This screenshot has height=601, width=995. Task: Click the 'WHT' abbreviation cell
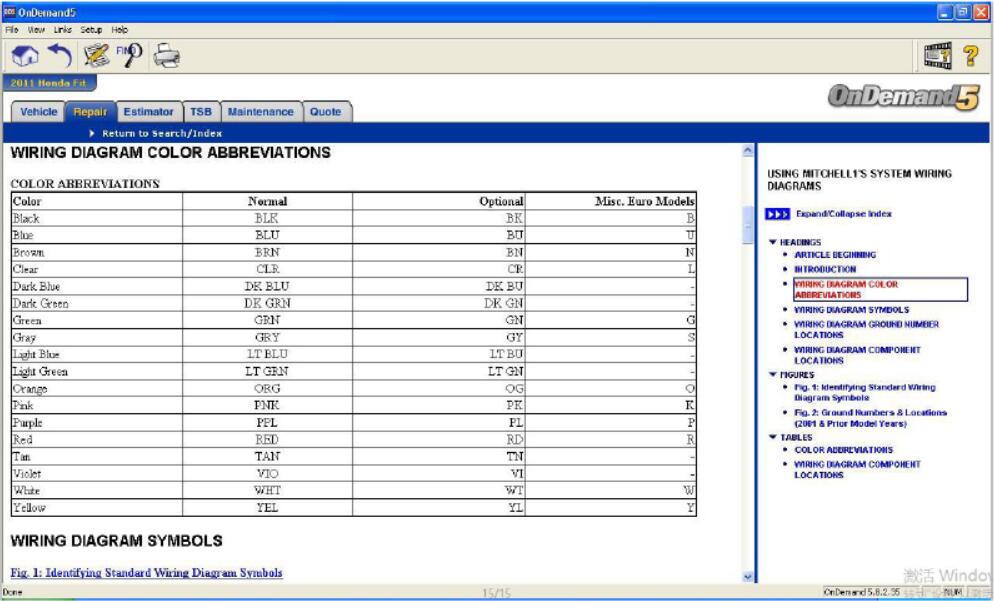pyautogui.click(x=267, y=491)
